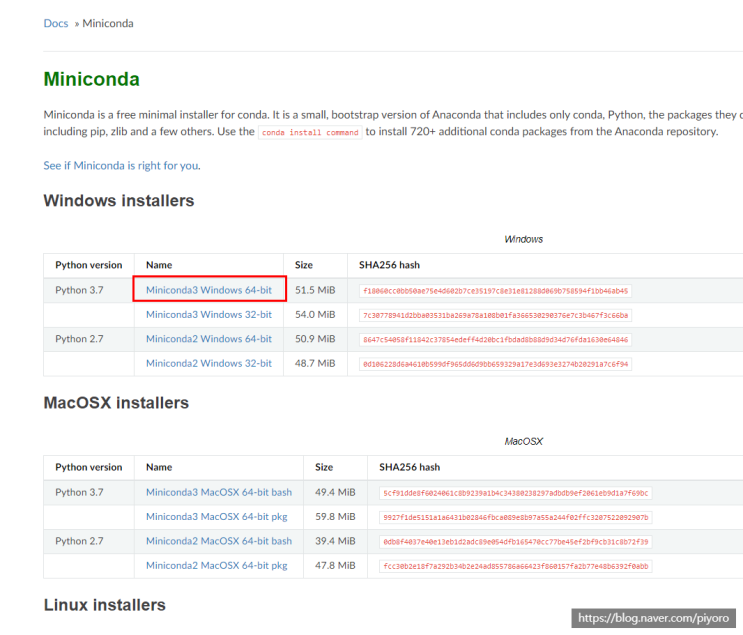This screenshot has width=743, height=635.
Task: Download Miniconda2 MacOSX 64-bit pkg installer
Action: point(216,565)
